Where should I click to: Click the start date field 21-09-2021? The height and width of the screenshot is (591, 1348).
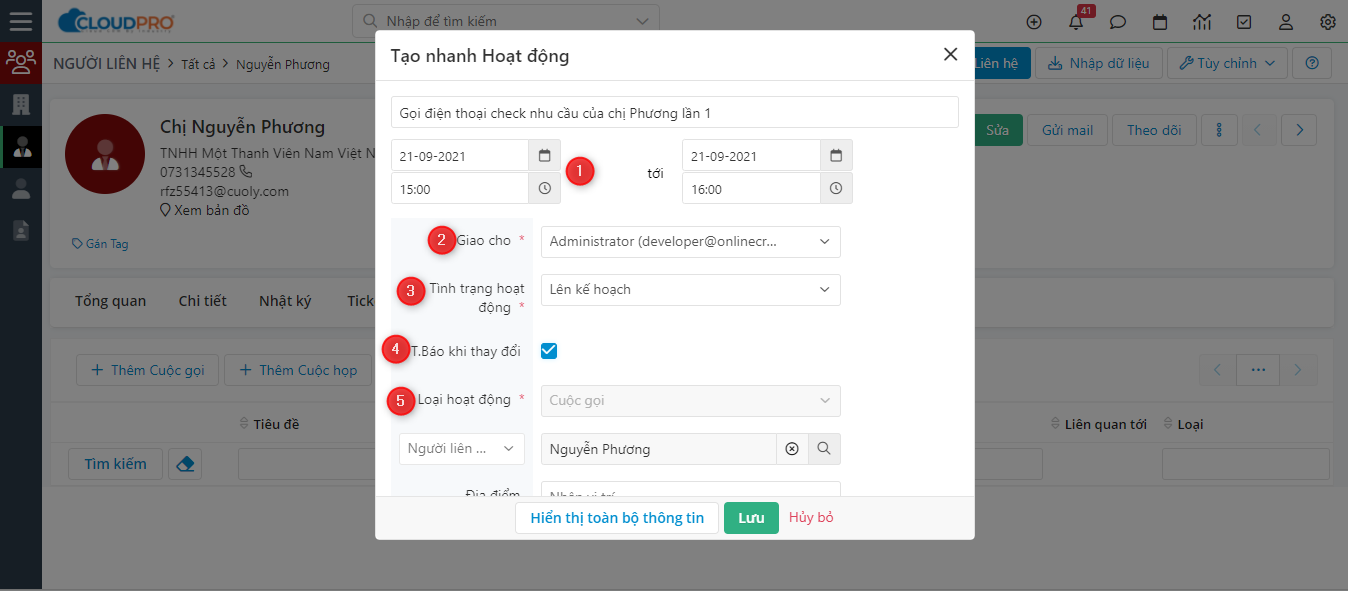coord(460,156)
